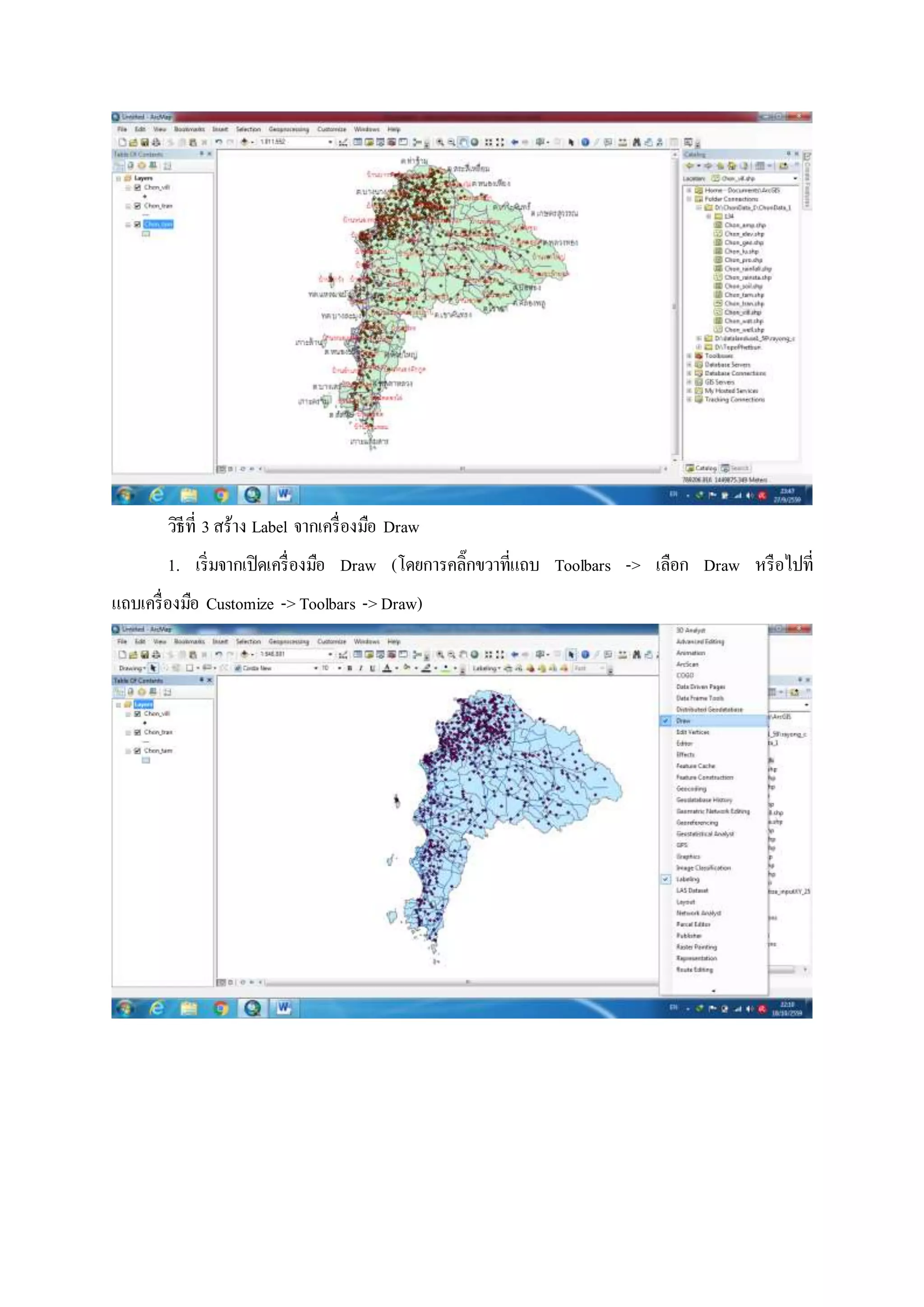The width and height of the screenshot is (924, 1307).
Task: Select Georeferencing in the toolbars list
Action: tap(697, 823)
